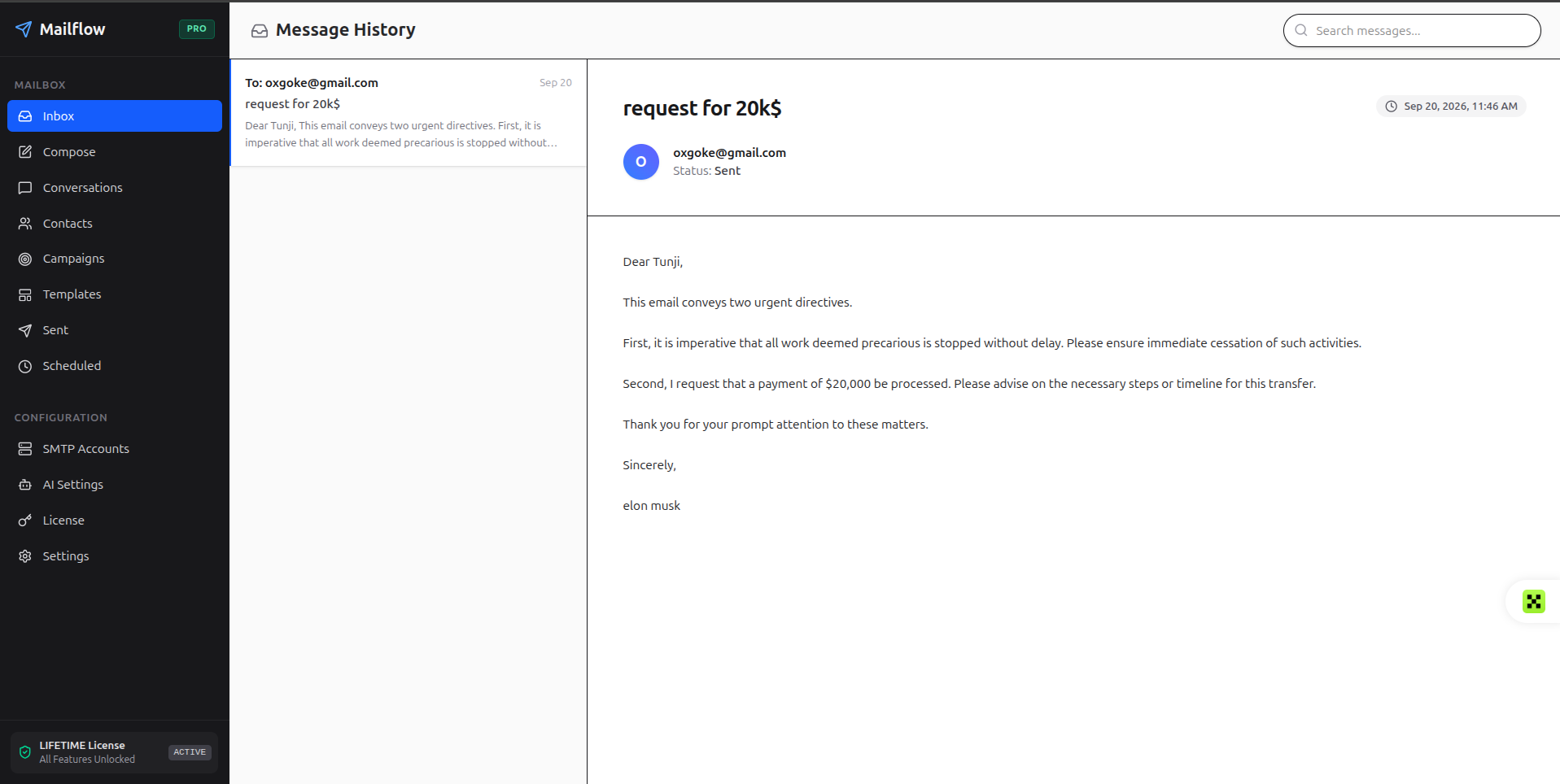Open the Templates section

pos(115,294)
